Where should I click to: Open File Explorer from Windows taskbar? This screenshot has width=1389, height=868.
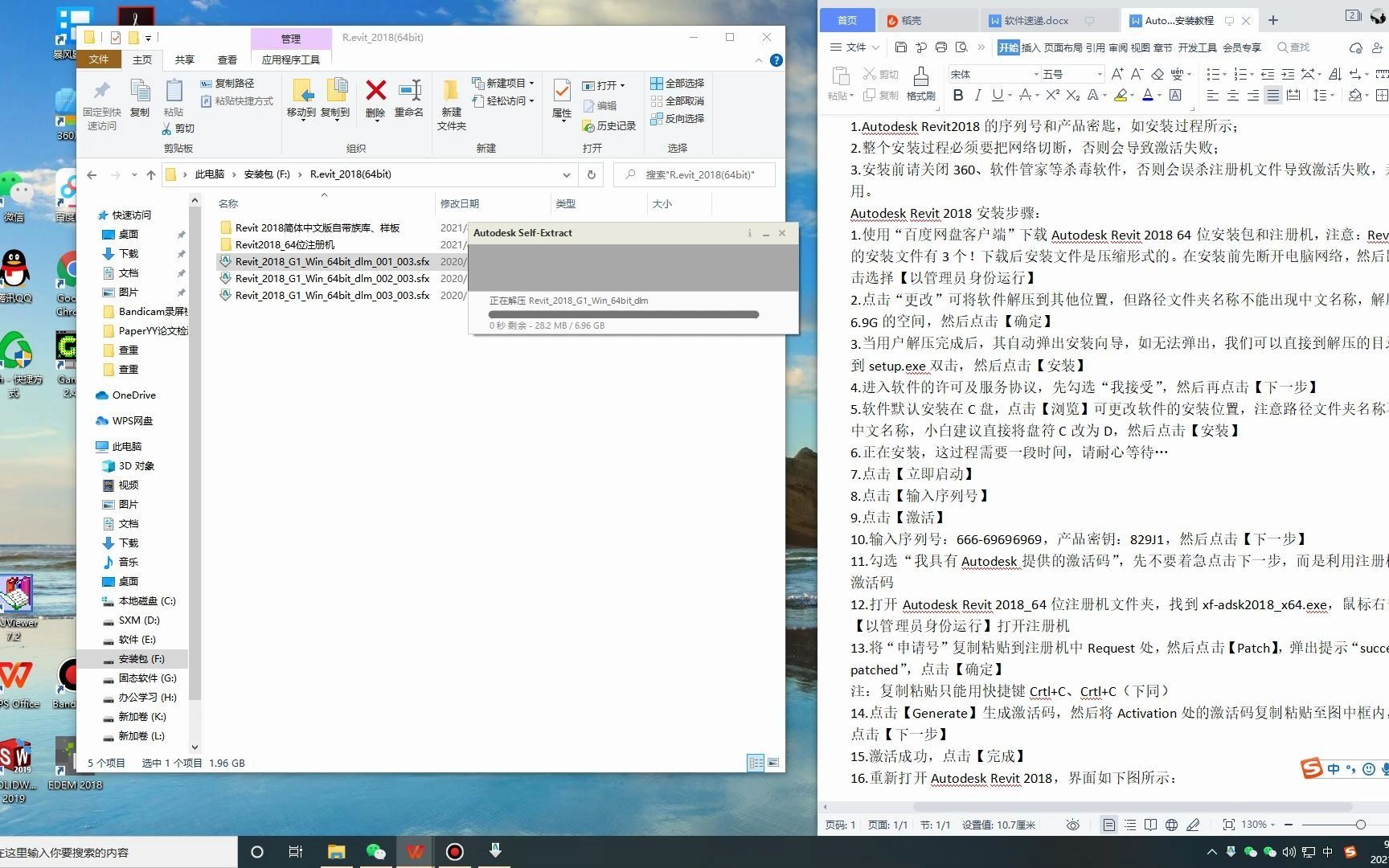tap(336, 852)
